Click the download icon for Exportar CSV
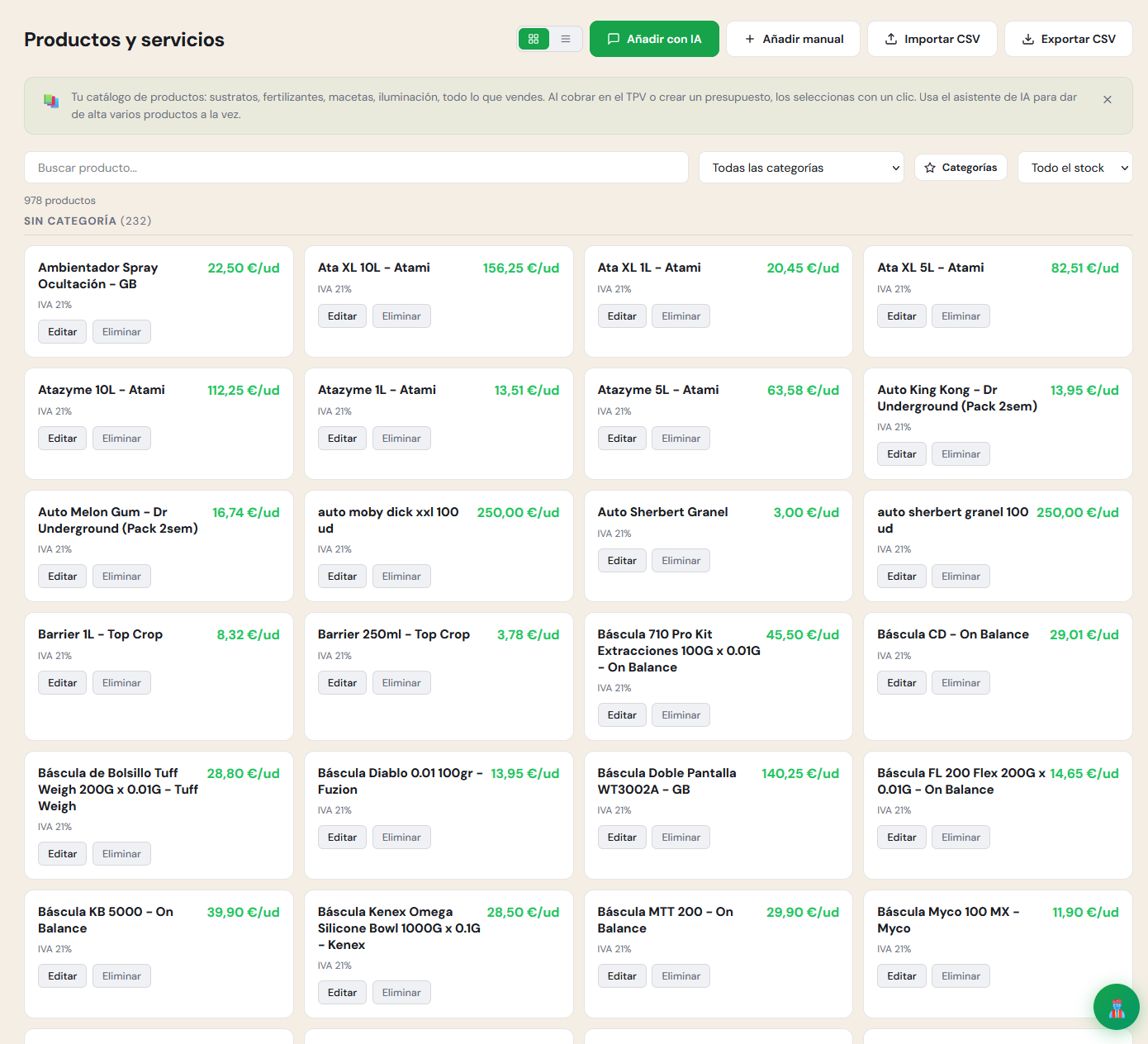This screenshot has height=1044, width=1148. (1028, 39)
